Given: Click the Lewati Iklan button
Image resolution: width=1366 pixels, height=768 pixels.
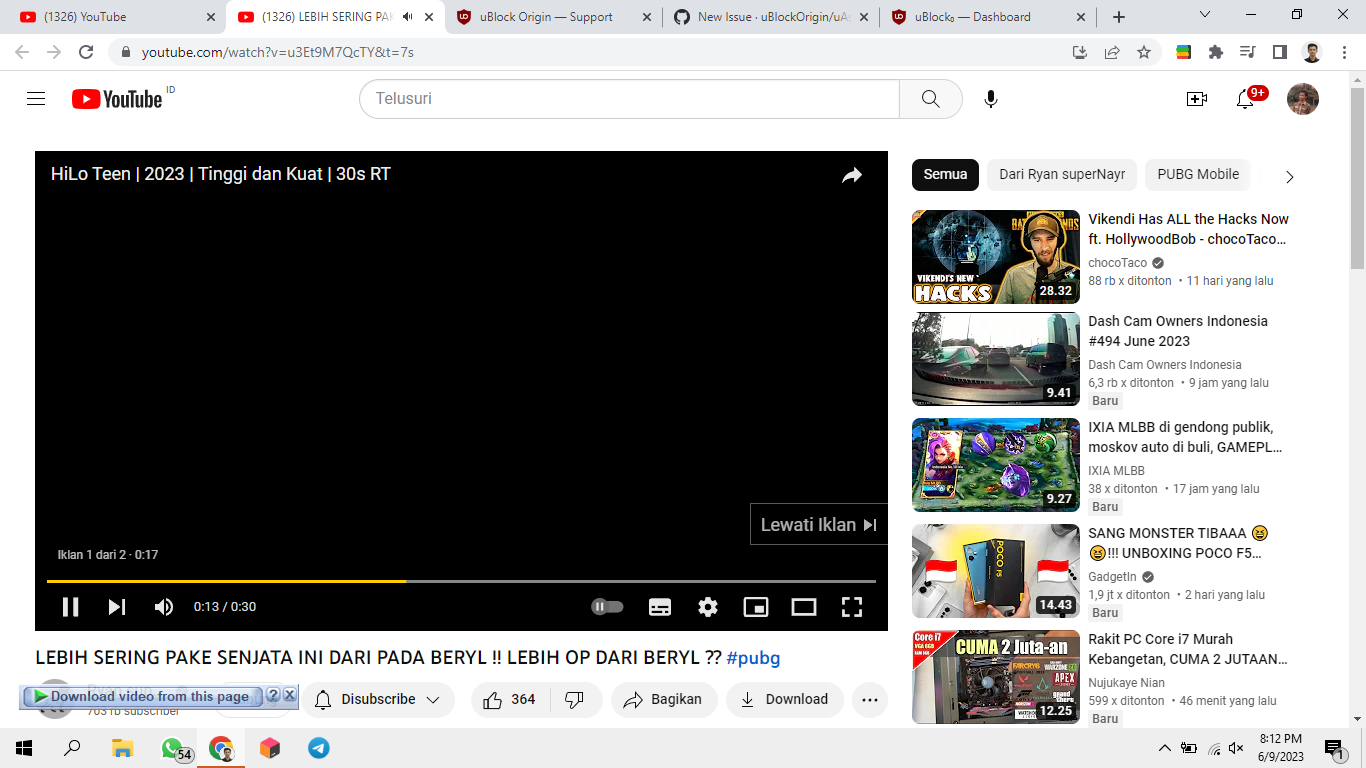Looking at the screenshot, I should [818, 524].
